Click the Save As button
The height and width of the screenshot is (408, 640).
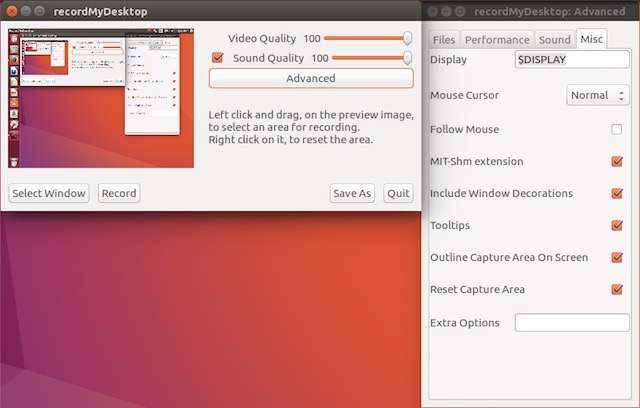click(351, 193)
